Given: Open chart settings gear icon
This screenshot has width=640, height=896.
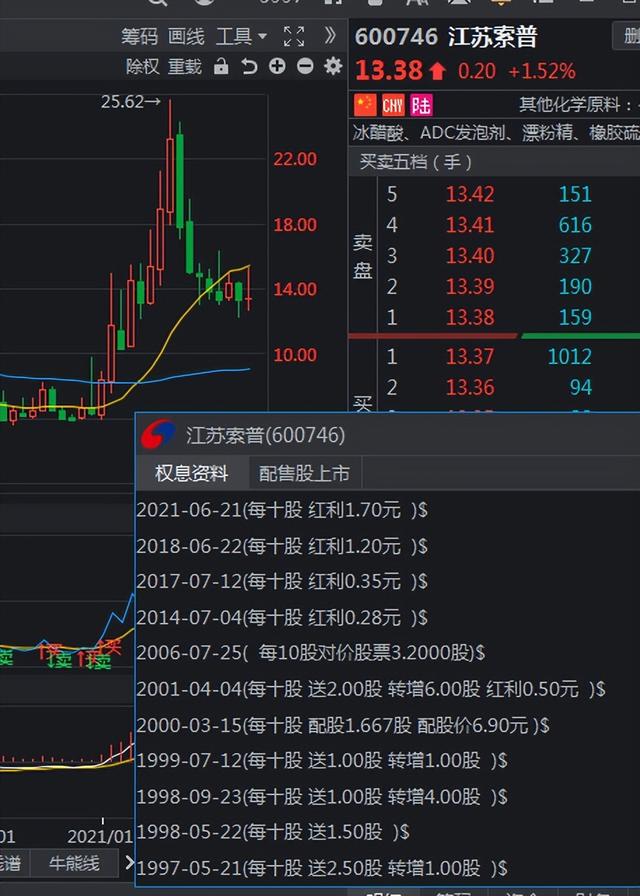Looking at the screenshot, I should [x=333, y=66].
